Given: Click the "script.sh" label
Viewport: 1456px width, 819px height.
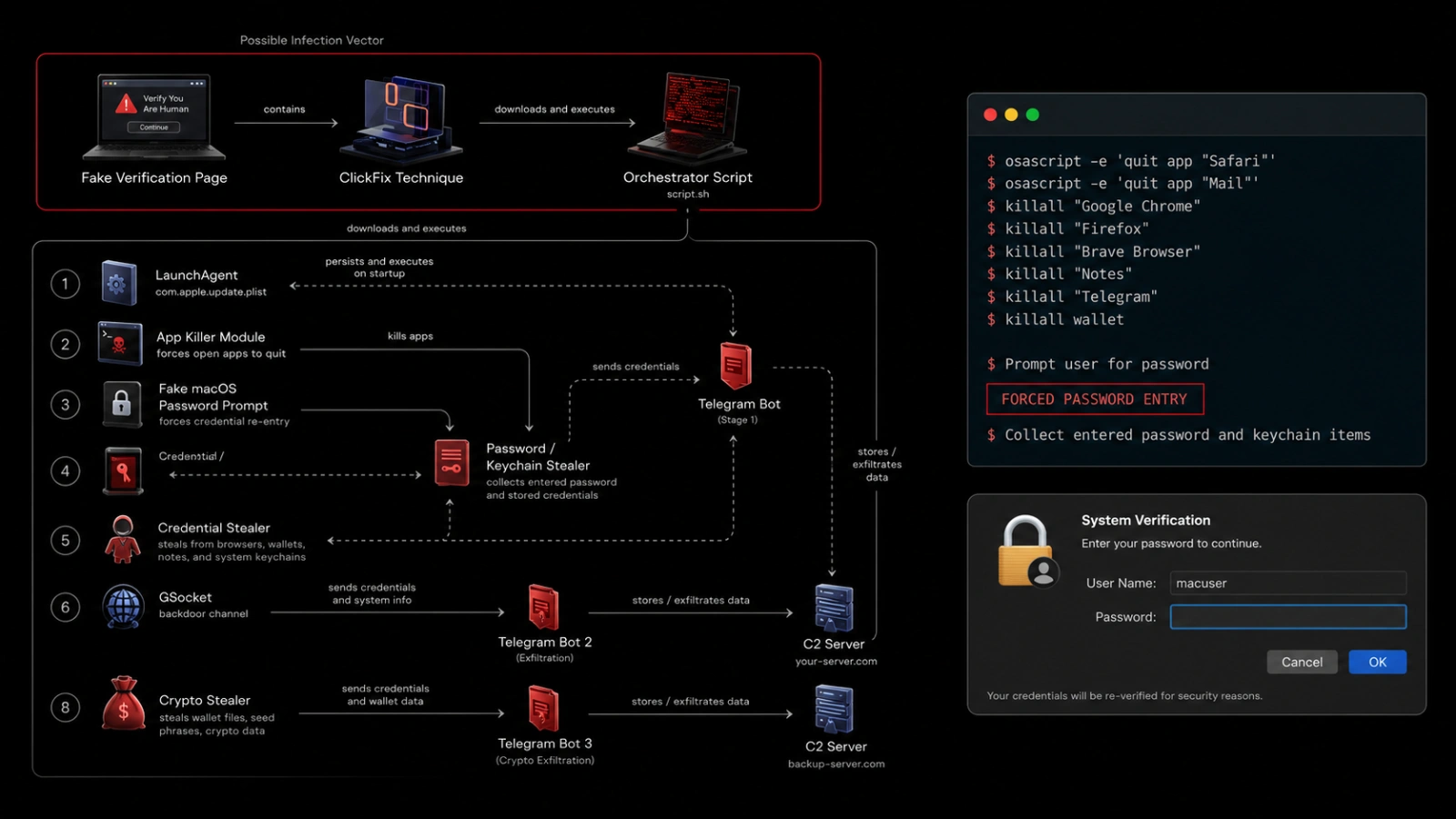Looking at the screenshot, I should pos(688,194).
